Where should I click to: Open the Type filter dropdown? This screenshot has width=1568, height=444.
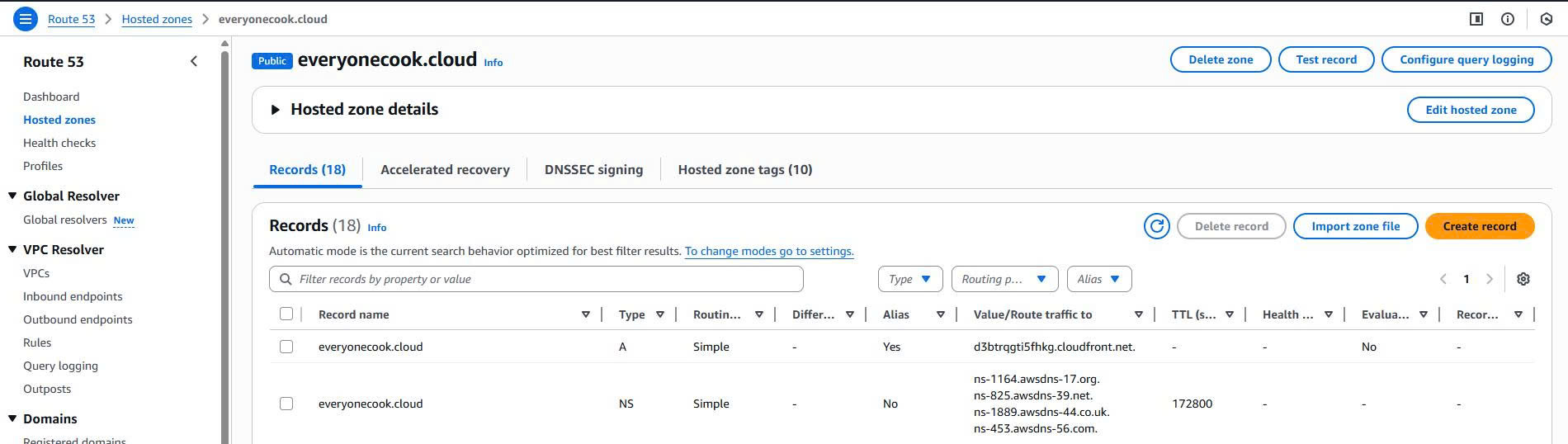910,279
